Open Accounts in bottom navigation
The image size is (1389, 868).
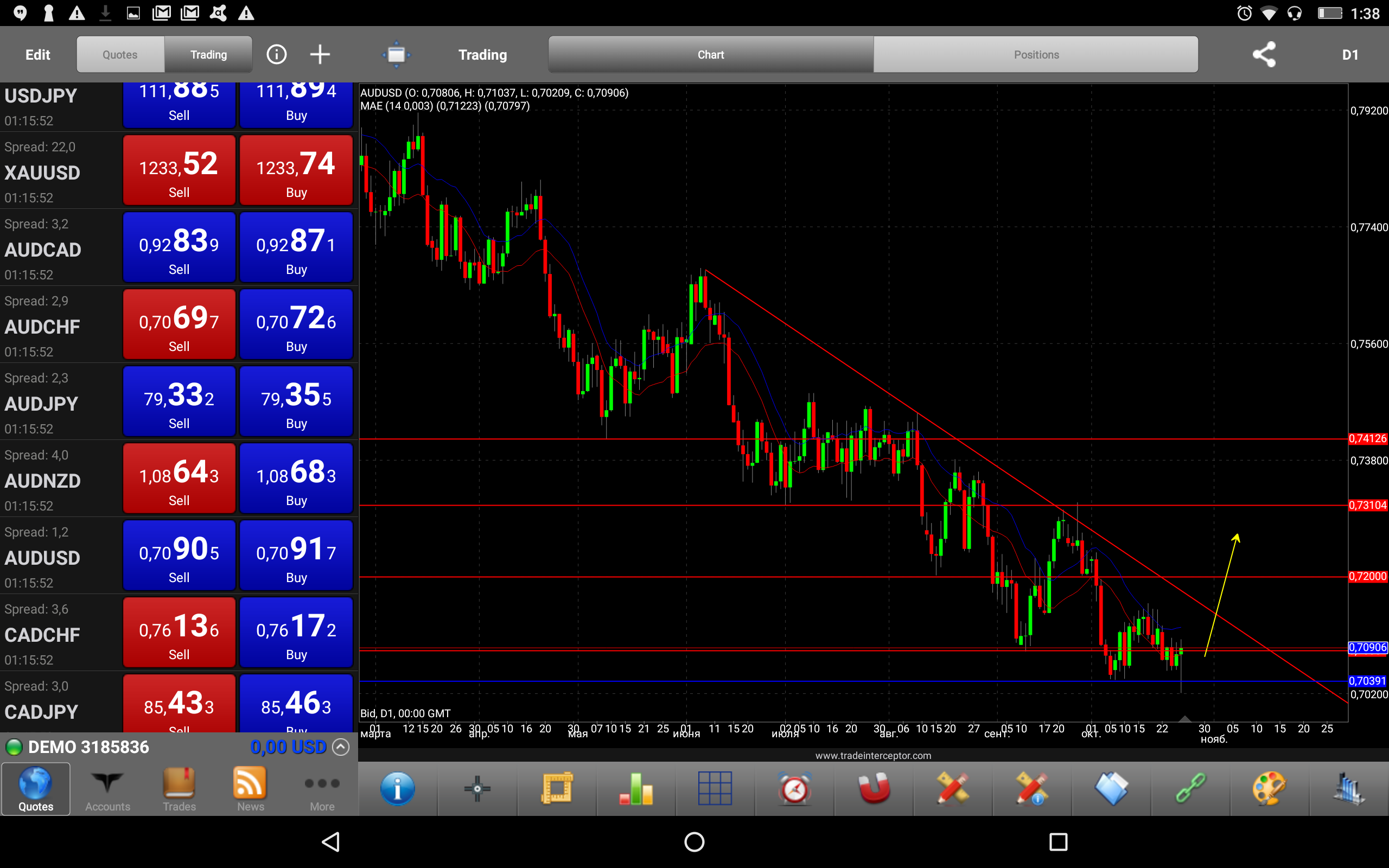pyautogui.click(x=107, y=789)
